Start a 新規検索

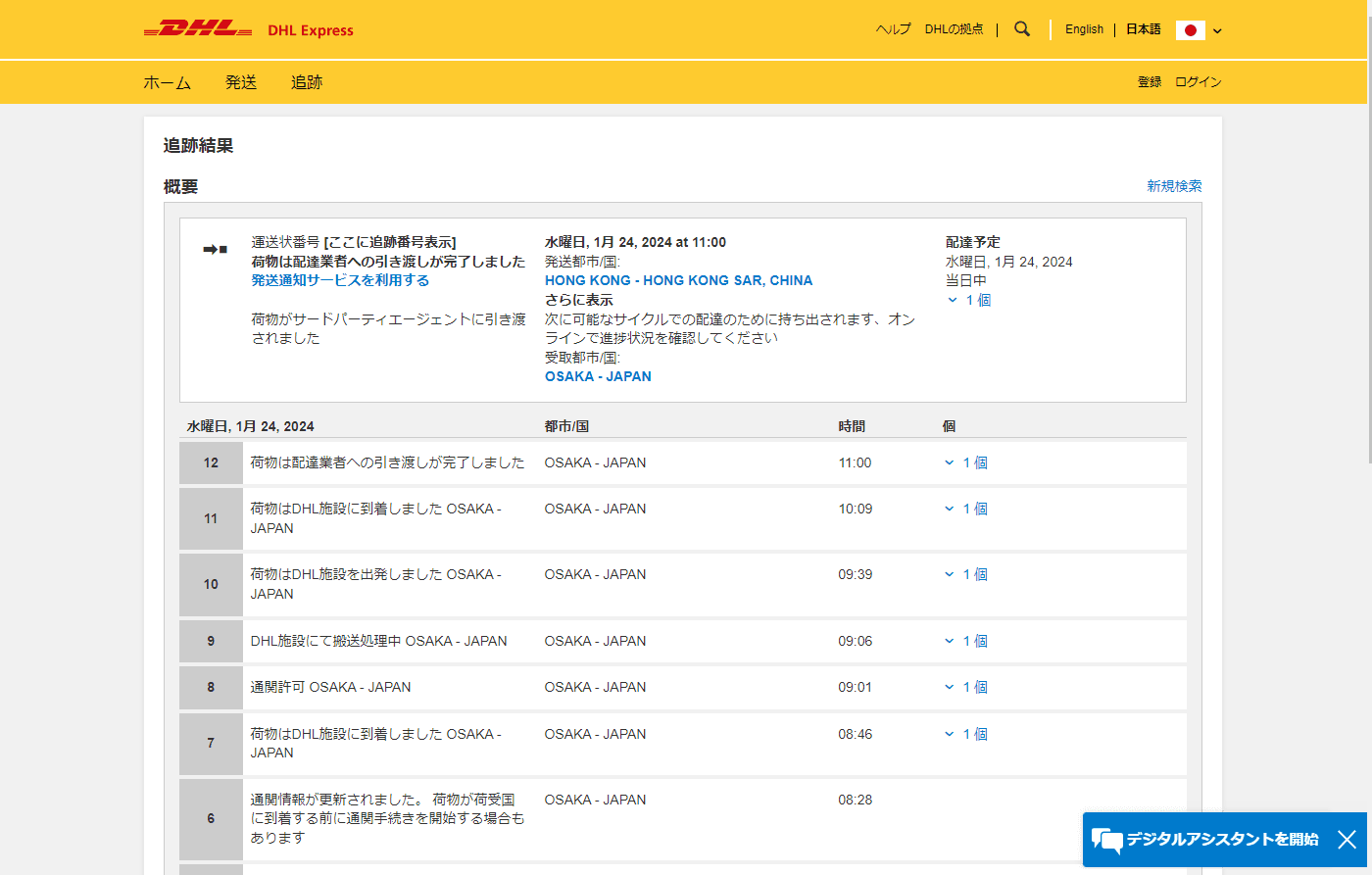point(1174,186)
